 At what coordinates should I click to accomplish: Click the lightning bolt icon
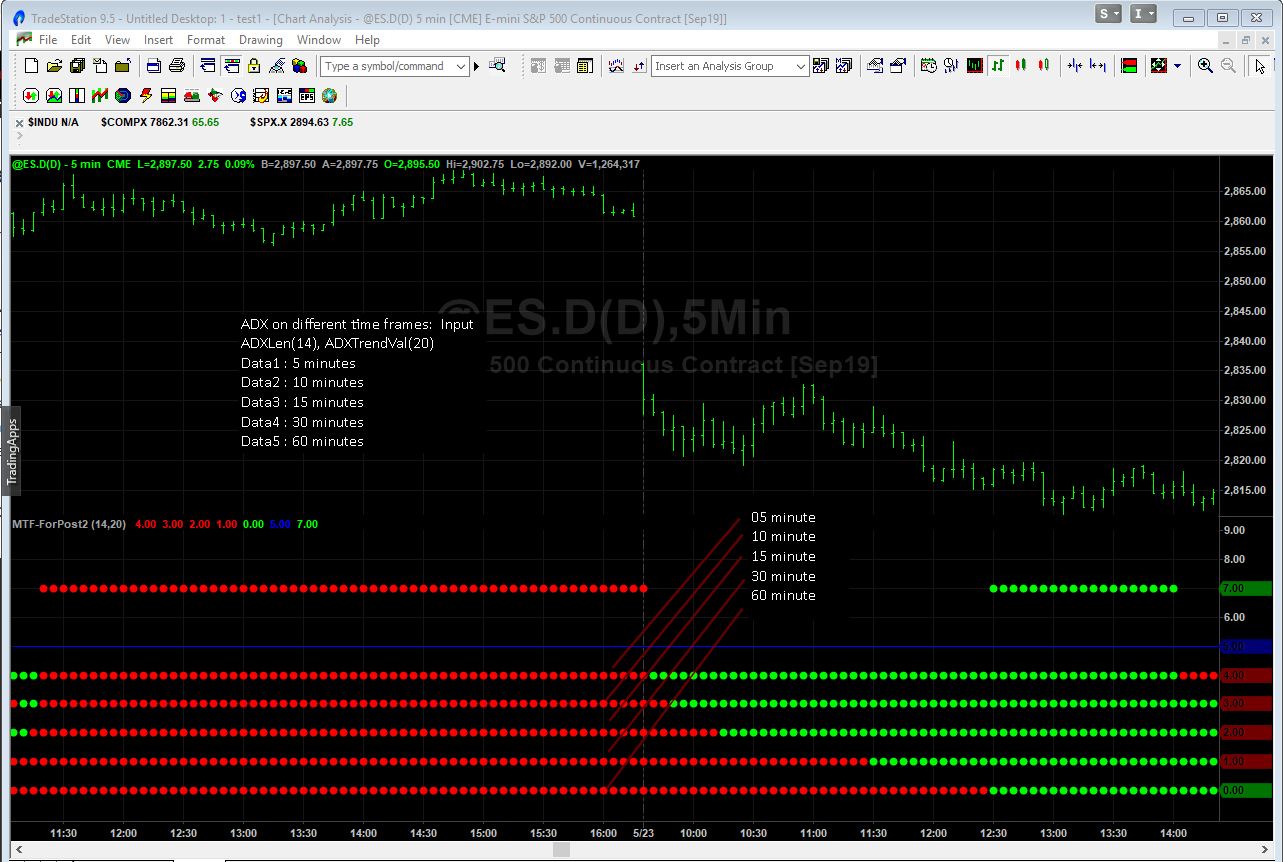[x=146, y=96]
